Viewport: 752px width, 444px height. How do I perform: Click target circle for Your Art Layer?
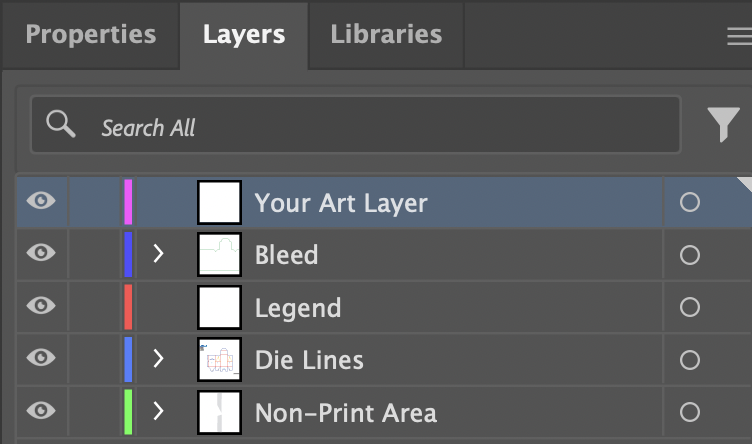pyautogui.click(x=689, y=203)
